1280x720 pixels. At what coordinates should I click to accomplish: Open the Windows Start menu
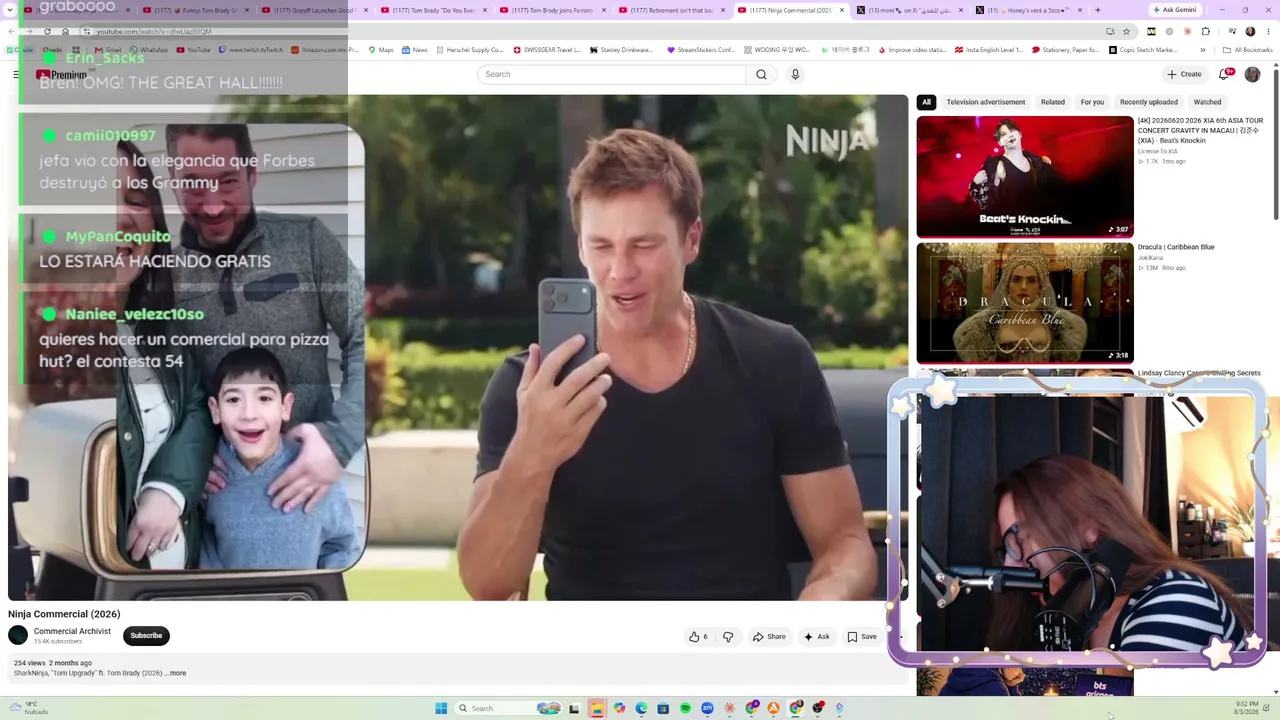point(441,708)
